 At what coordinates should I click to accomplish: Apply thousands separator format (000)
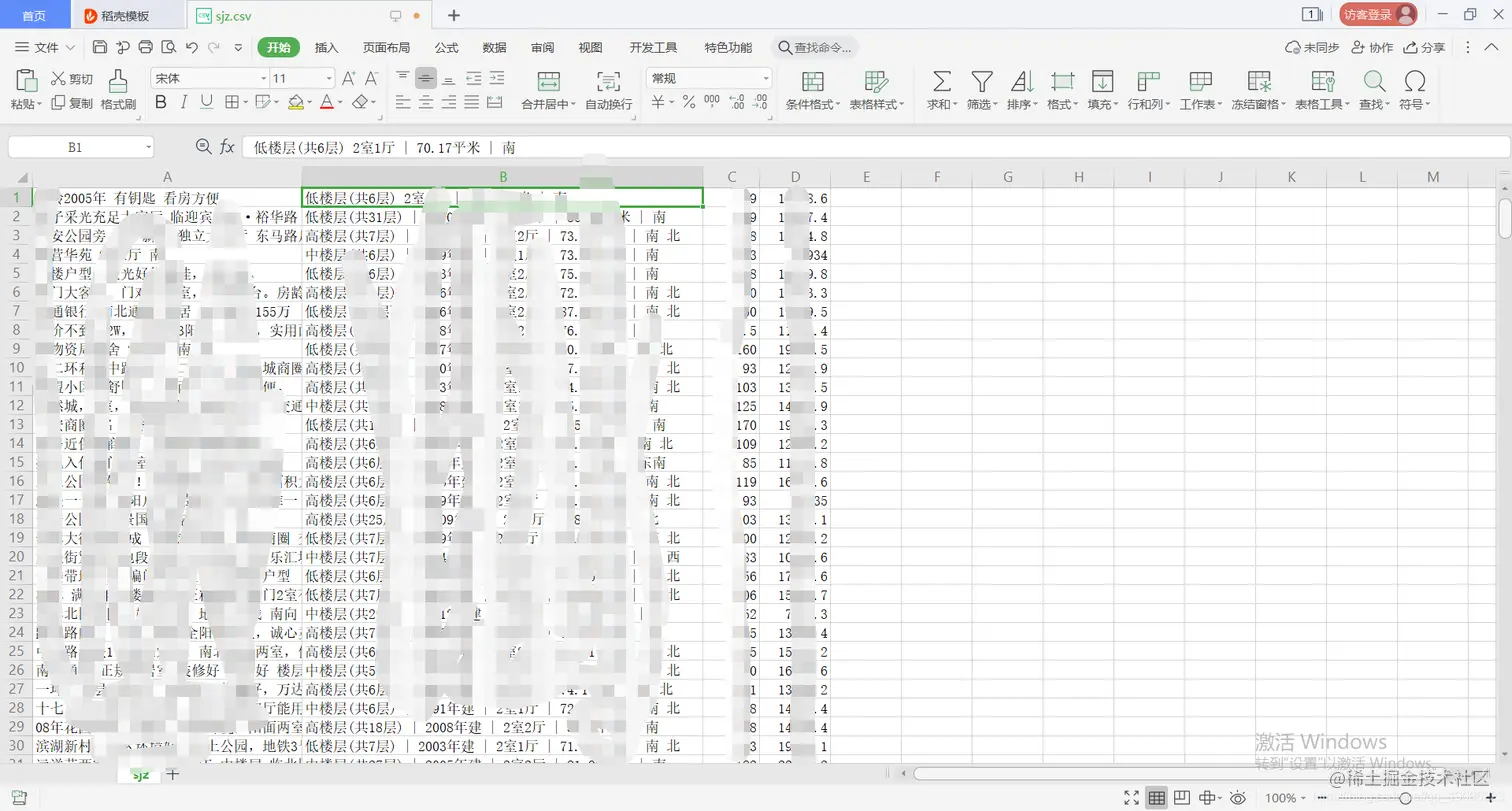tap(712, 101)
